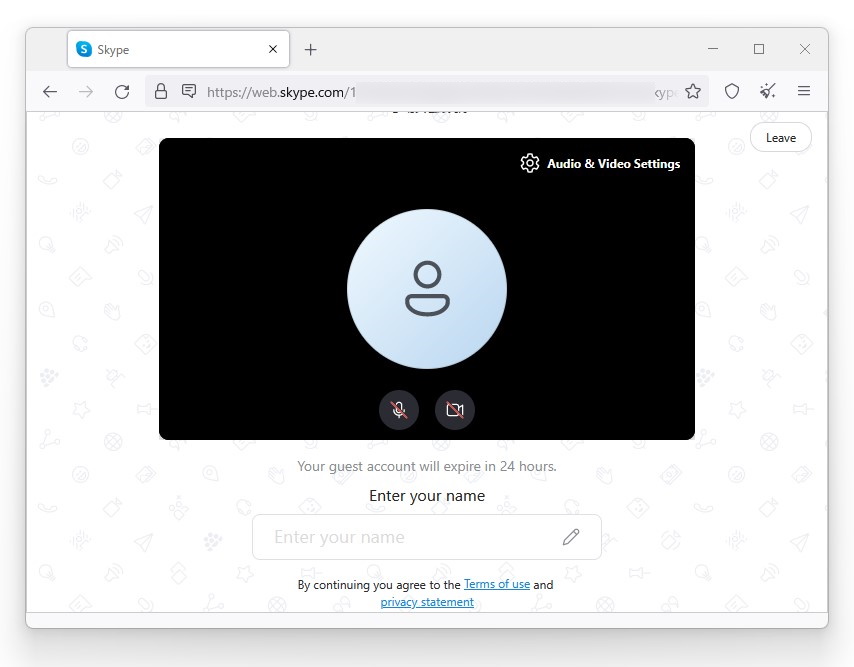Toggle the reader/notification icon beside the lock
854x667 pixels.
(x=189, y=91)
